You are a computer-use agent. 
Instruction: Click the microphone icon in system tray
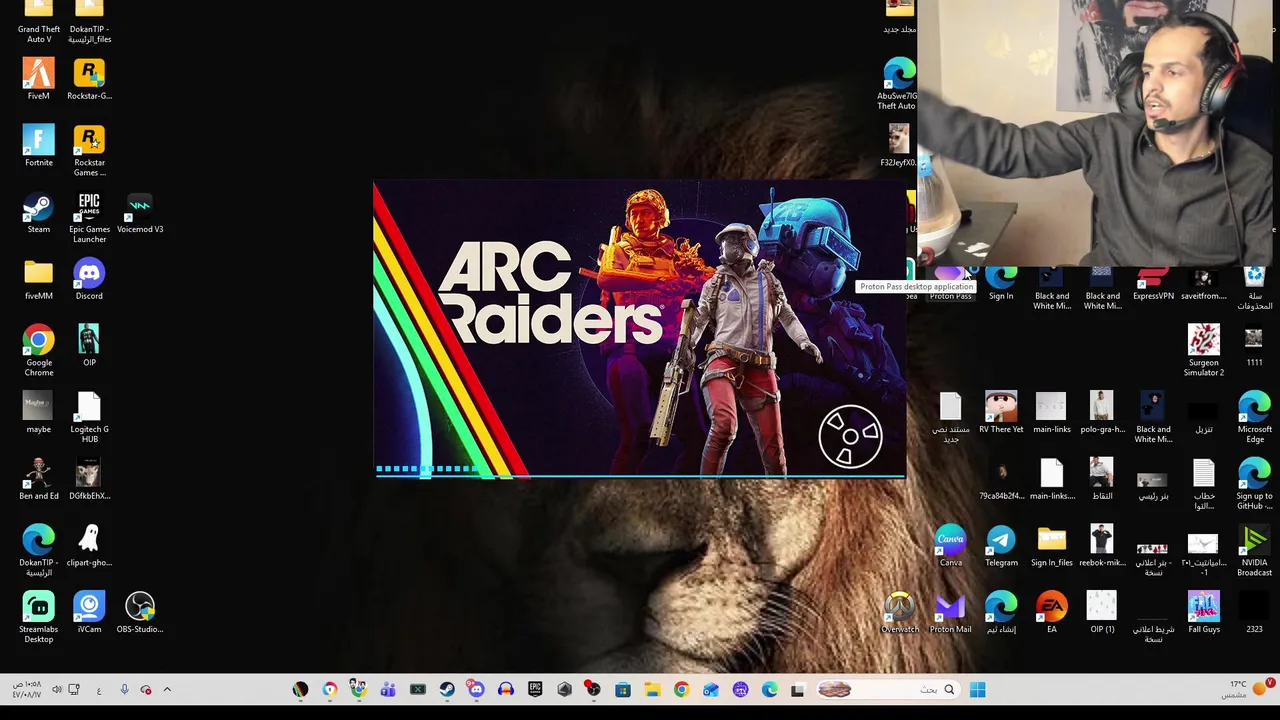point(124,689)
